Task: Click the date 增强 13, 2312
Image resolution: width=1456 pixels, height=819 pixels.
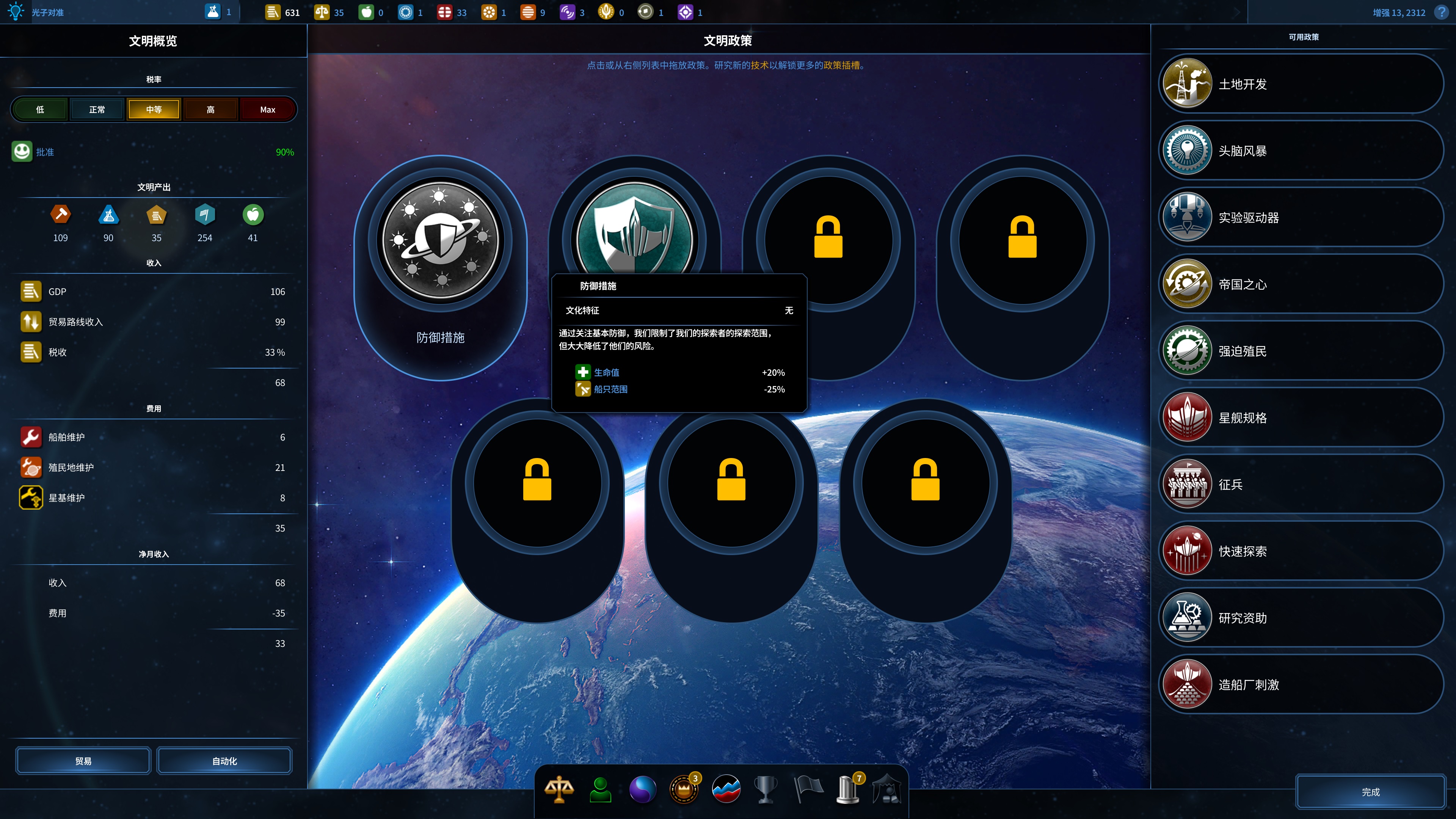Action: 1399,13
